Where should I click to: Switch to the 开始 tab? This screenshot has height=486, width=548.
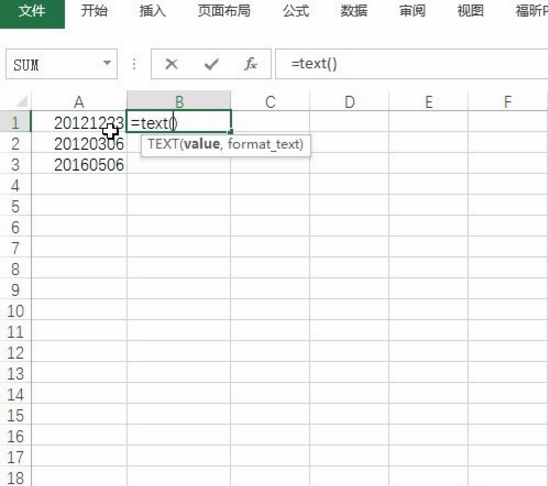(94, 11)
